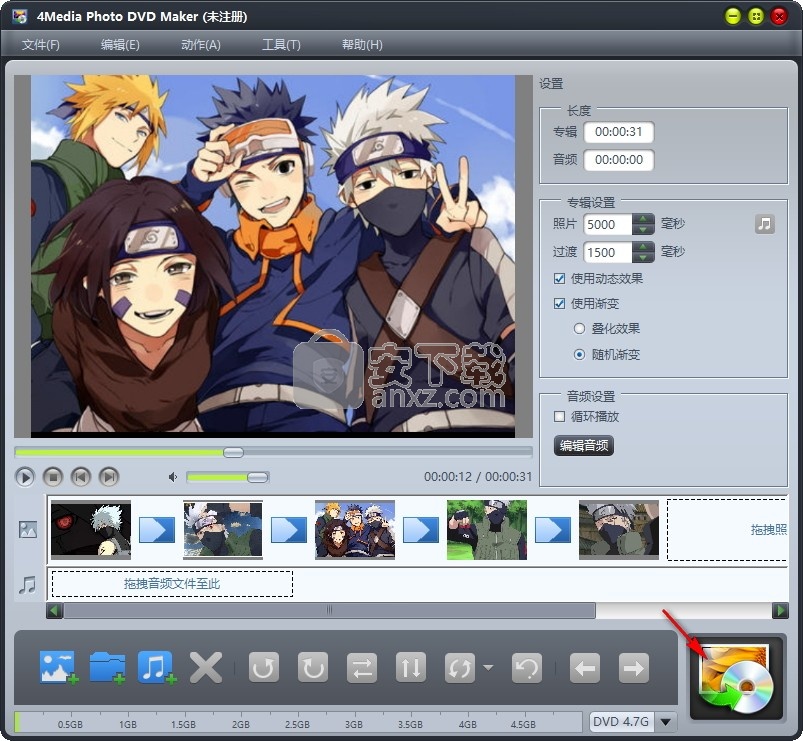Decrease the 过渡 duration value
803x741 pixels.
pos(643,258)
